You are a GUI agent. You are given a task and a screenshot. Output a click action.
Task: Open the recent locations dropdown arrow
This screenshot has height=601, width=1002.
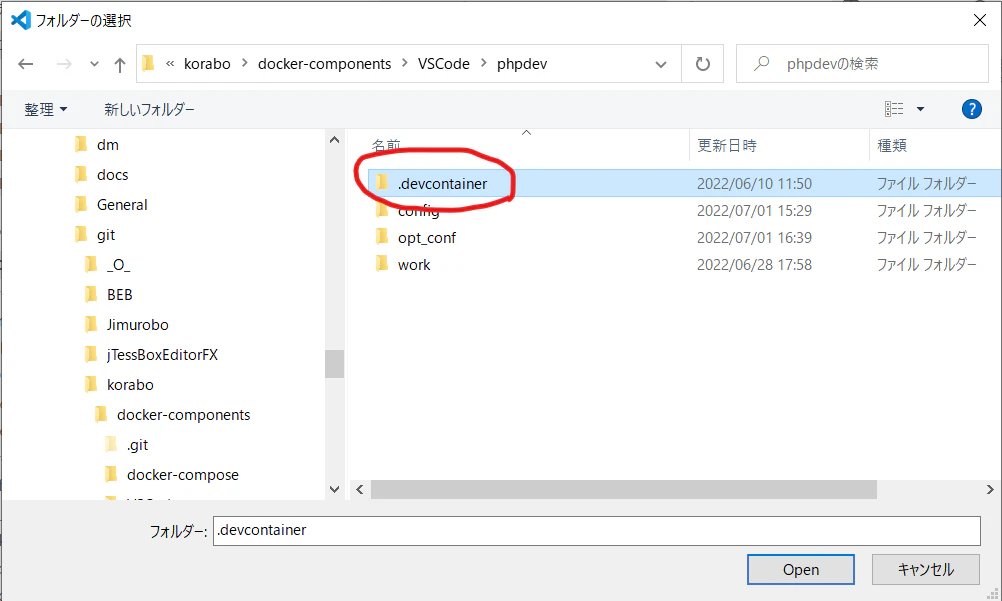(x=94, y=65)
